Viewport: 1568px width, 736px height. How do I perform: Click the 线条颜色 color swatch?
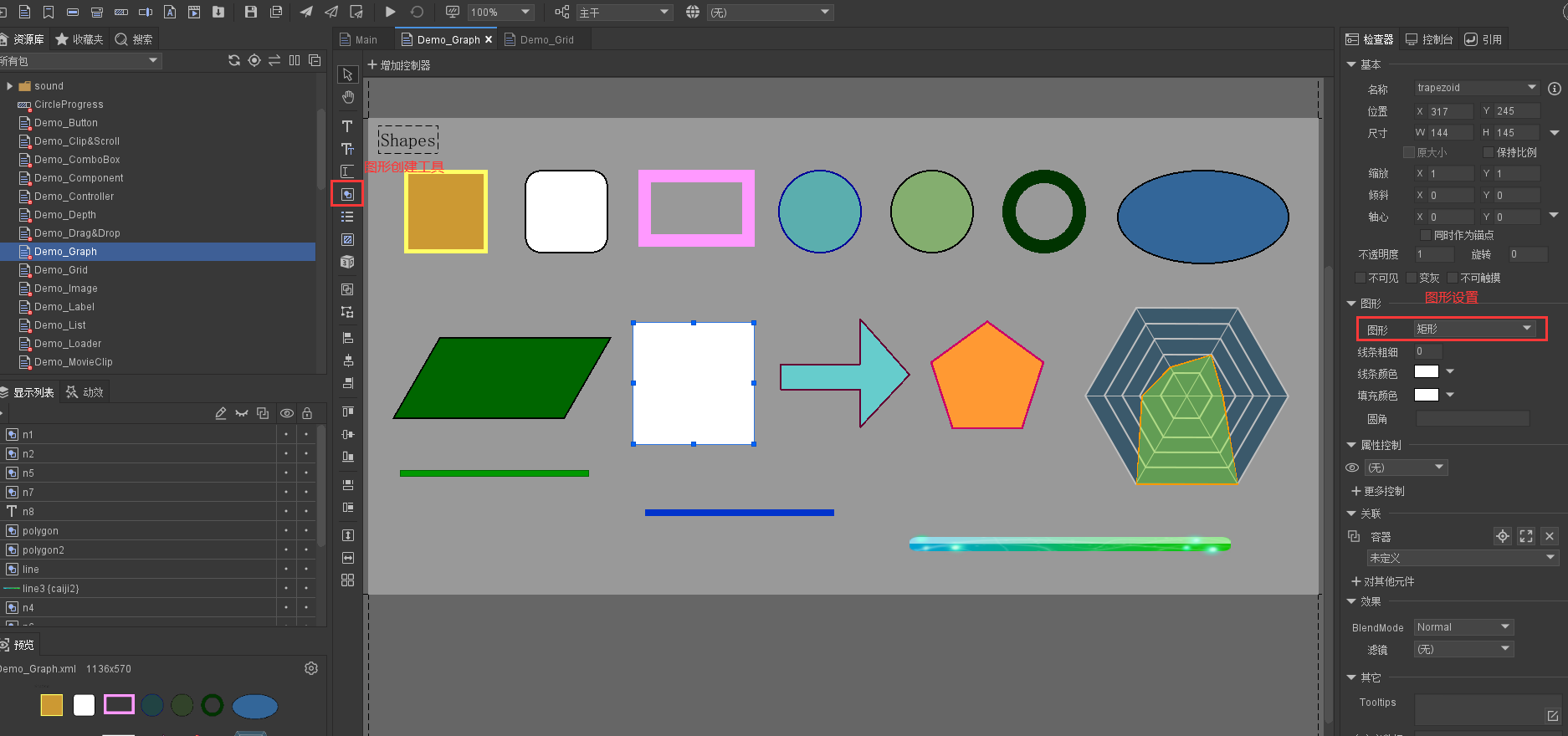[1426, 371]
